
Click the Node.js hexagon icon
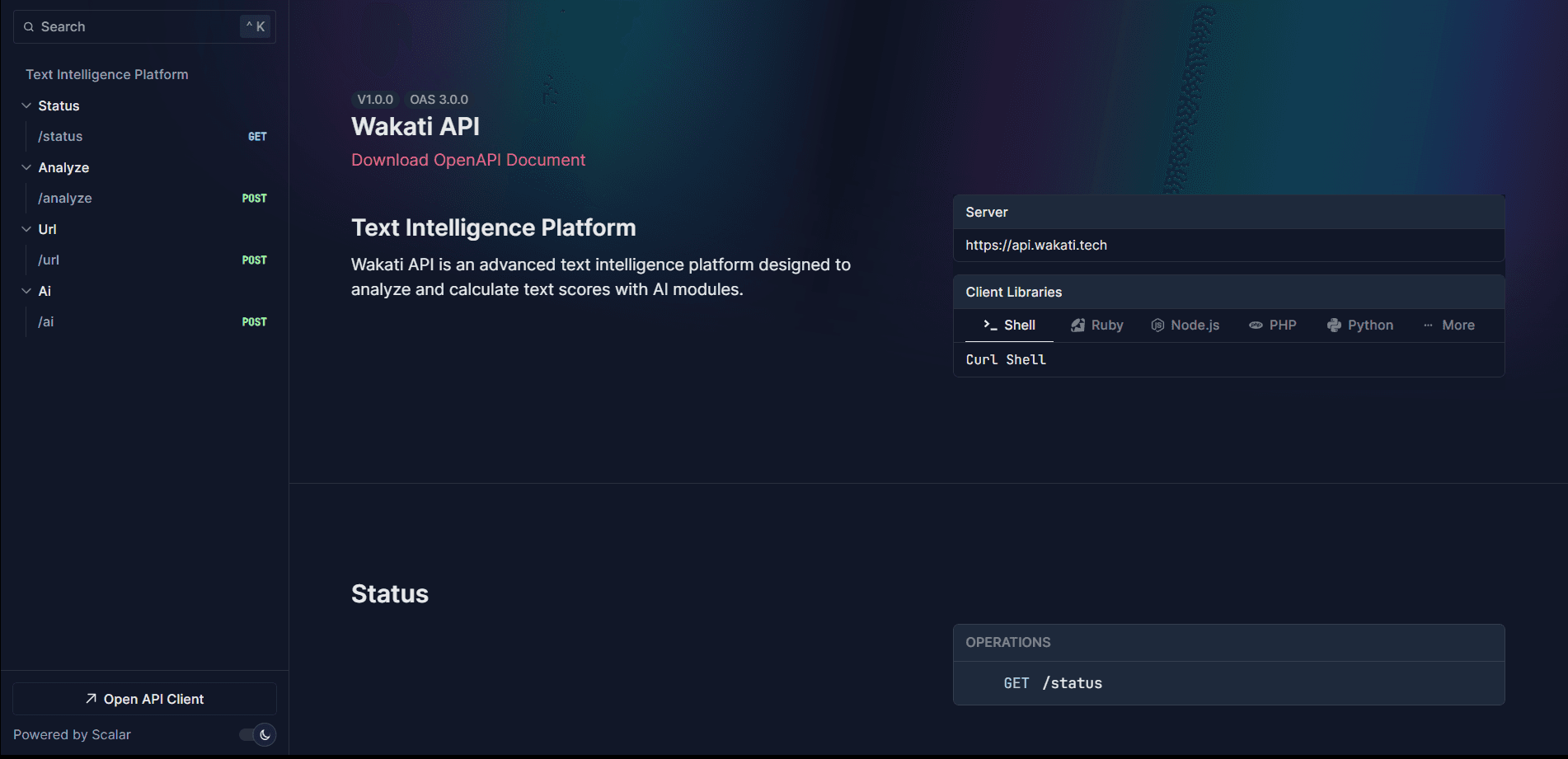click(x=1157, y=326)
